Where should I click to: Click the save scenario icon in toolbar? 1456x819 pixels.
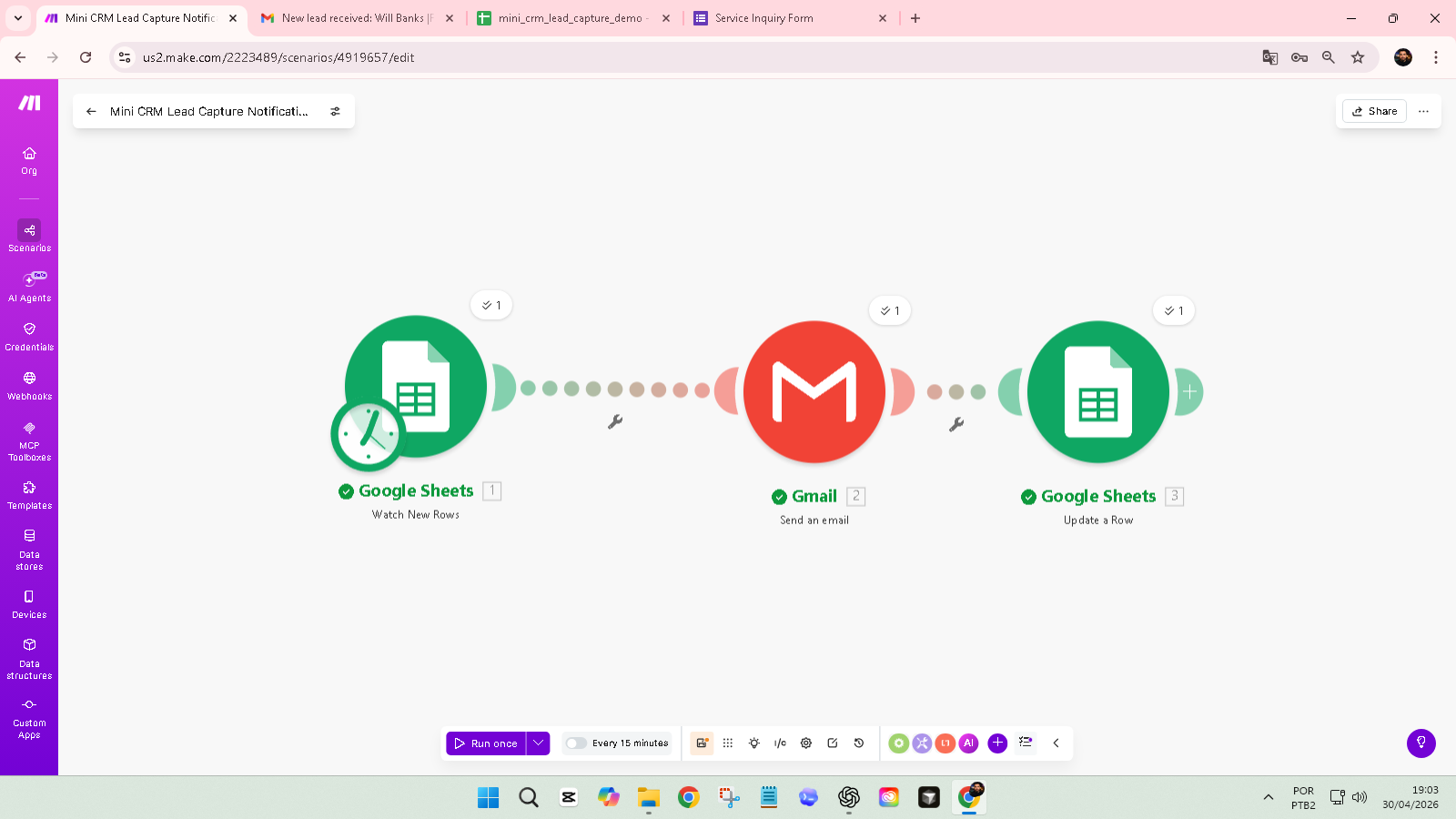(702, 743)
